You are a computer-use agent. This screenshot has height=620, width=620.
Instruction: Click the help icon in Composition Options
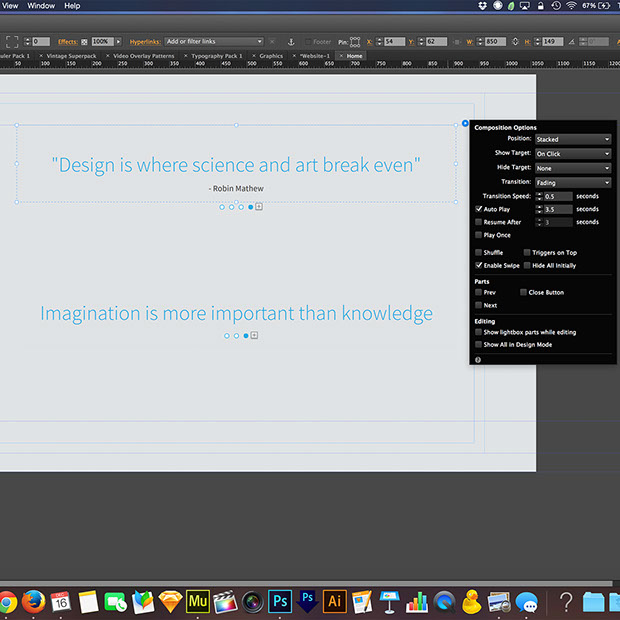pyautogui.click(x=478, y=360)
